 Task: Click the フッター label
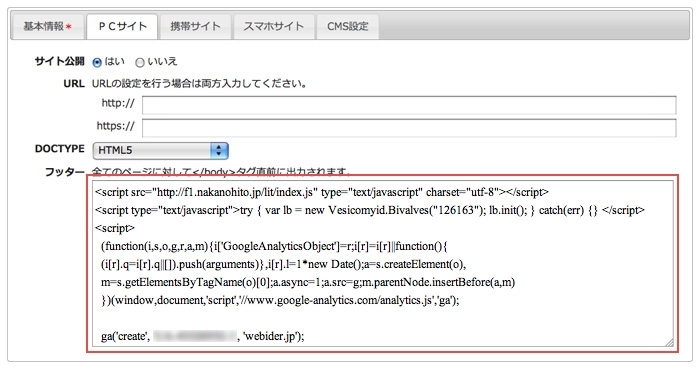(x=64, y=172)
